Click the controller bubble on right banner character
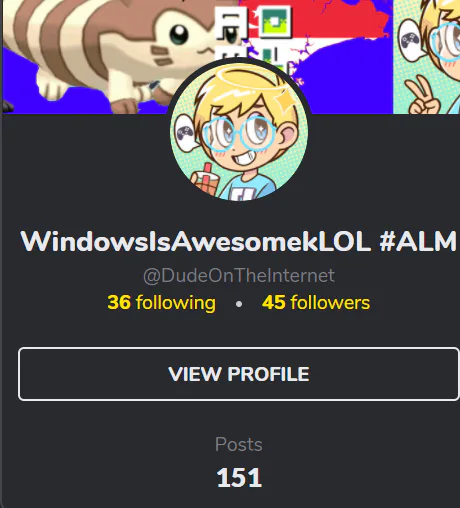Viewport: 460px width, 508px height. (x=411, y=38)
